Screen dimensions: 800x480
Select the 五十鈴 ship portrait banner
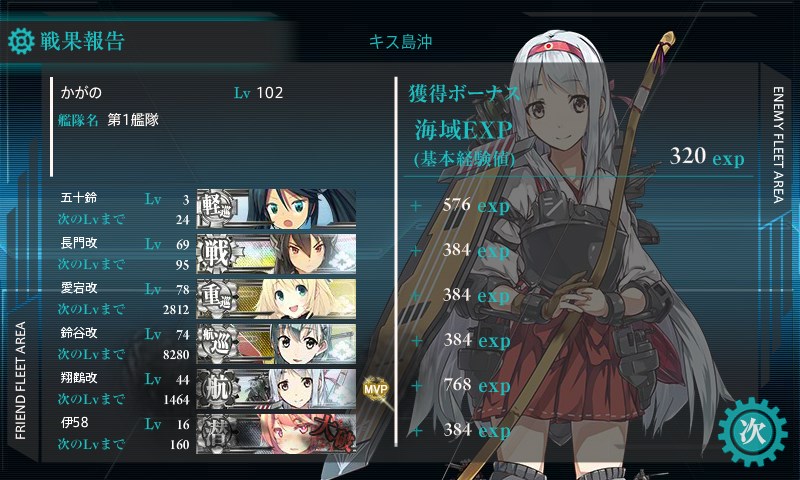[276, 209]
